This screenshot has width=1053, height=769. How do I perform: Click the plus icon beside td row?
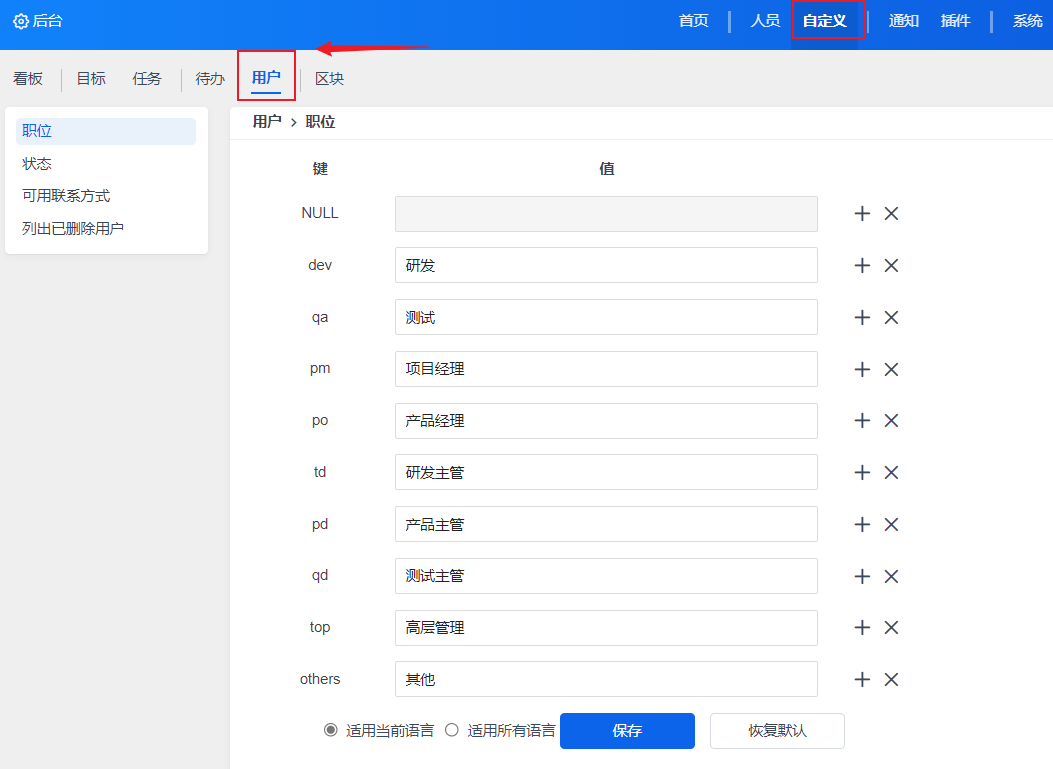pyautogui.click(x=862, y=473)
